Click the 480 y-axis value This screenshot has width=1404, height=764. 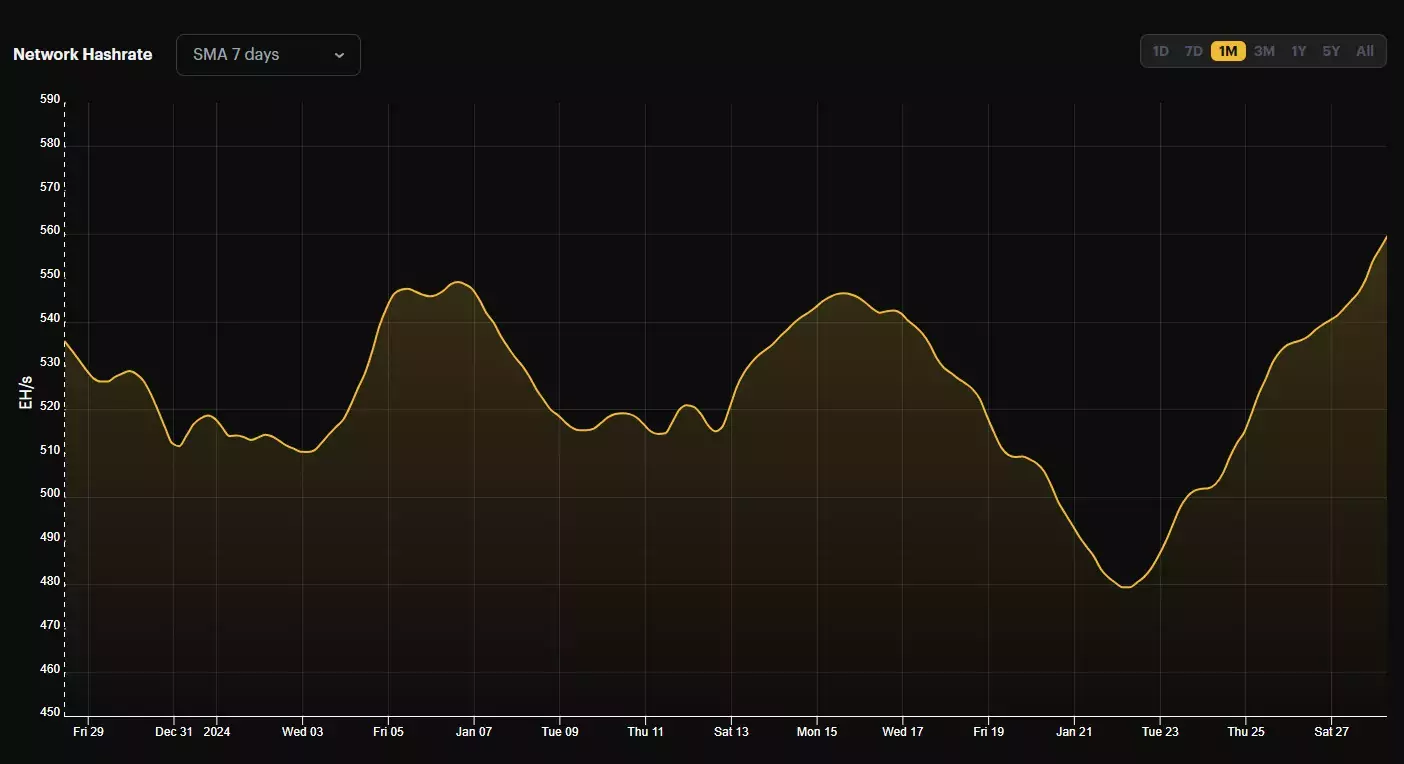coord(49,582)
